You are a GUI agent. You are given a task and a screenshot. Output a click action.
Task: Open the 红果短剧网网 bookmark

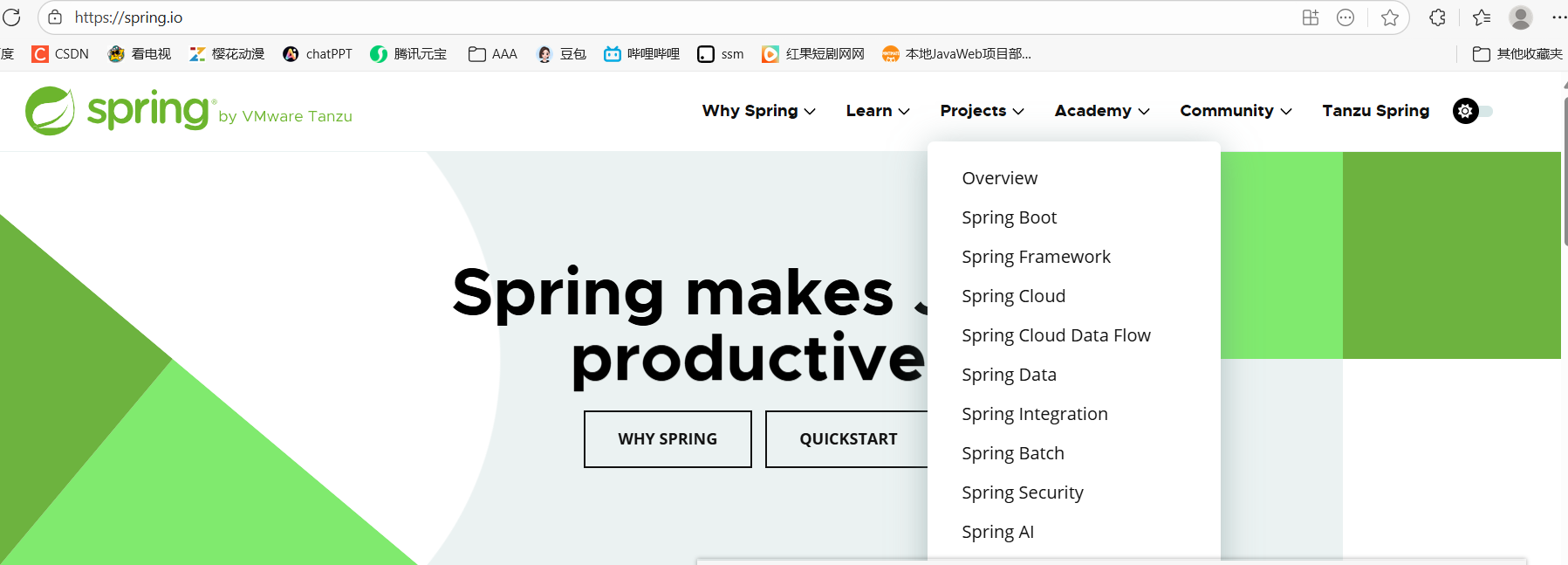pos(813,54)
